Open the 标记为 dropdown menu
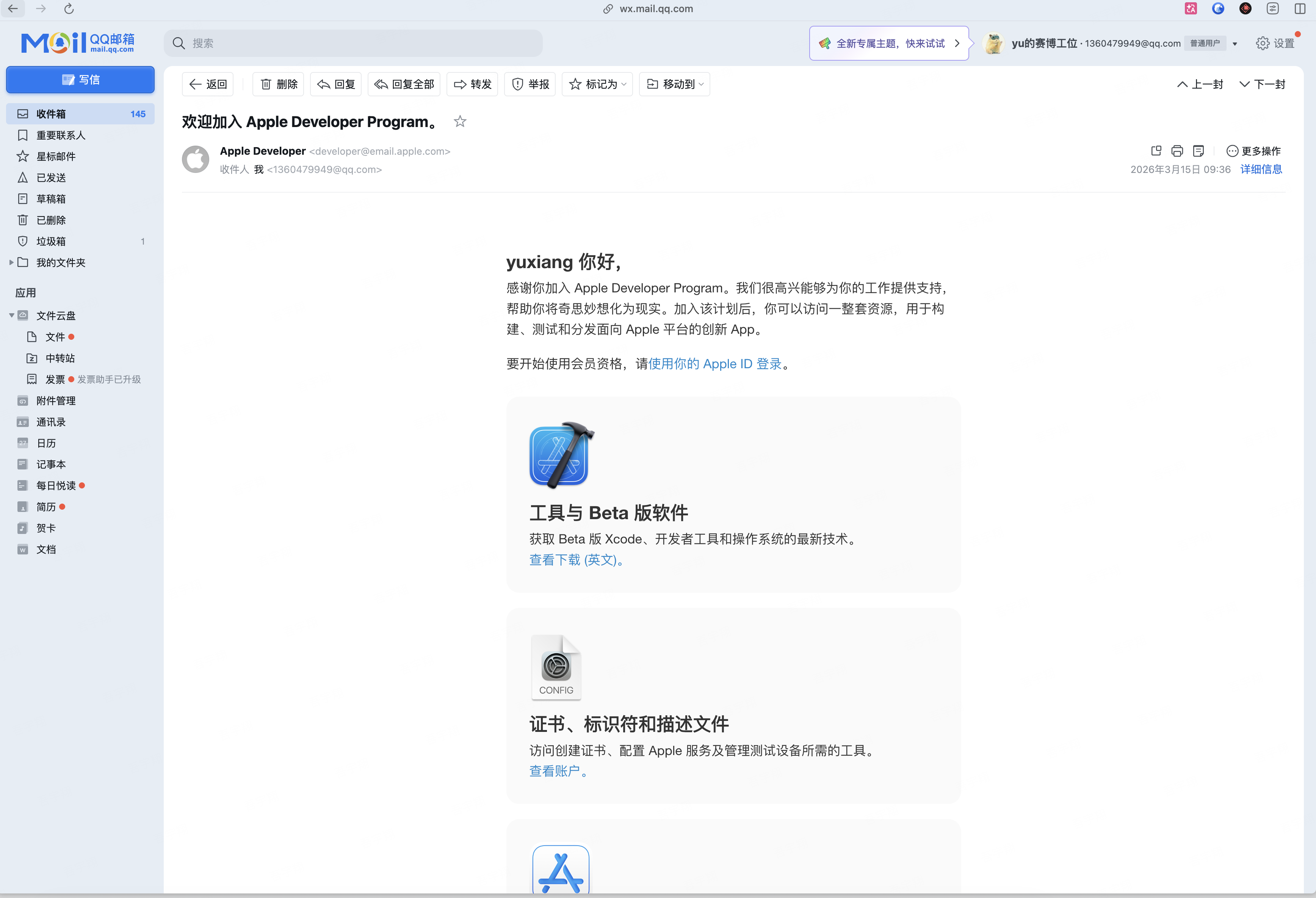The width and height of the screenshot is (1316, 898). (597, 84)
